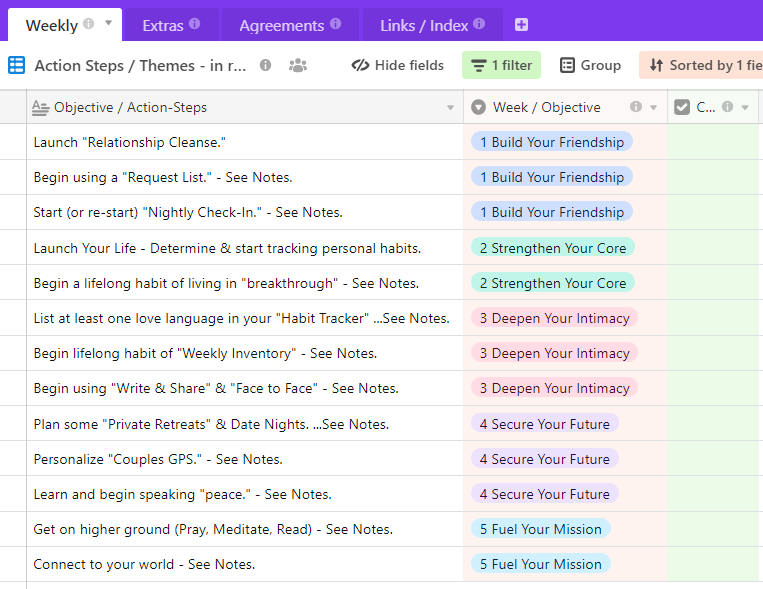The width and height of the screenshot is (763, 589).
Task: Select 'Launch "Relationship Cleanse."' cell
Action: (x=245, y=142)
